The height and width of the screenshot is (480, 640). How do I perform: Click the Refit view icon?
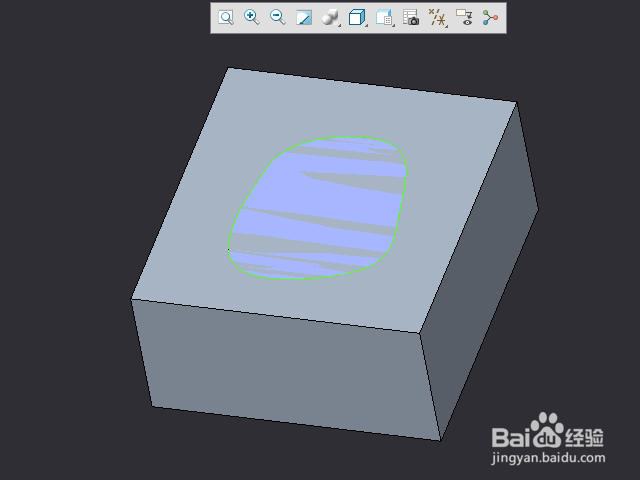tap(226, 18)
